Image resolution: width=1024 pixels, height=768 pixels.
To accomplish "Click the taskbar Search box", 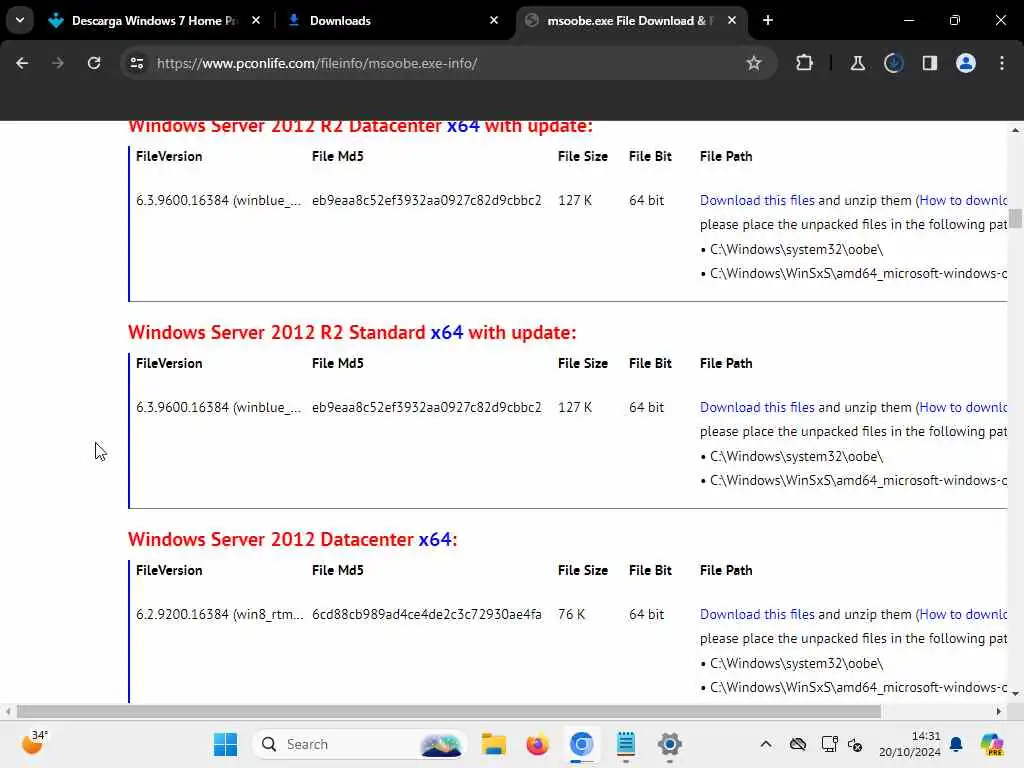I will click(x=359, y=744).
